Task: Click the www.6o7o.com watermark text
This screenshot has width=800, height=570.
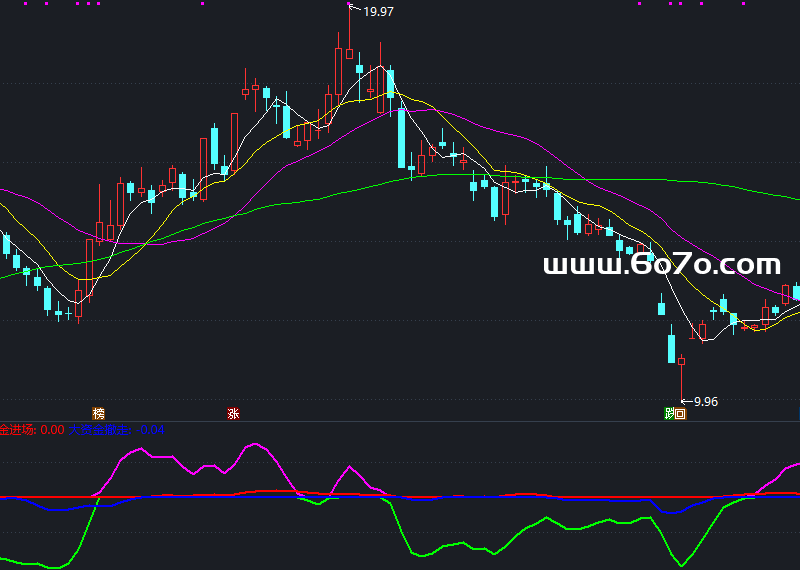Action: [661, 265]
